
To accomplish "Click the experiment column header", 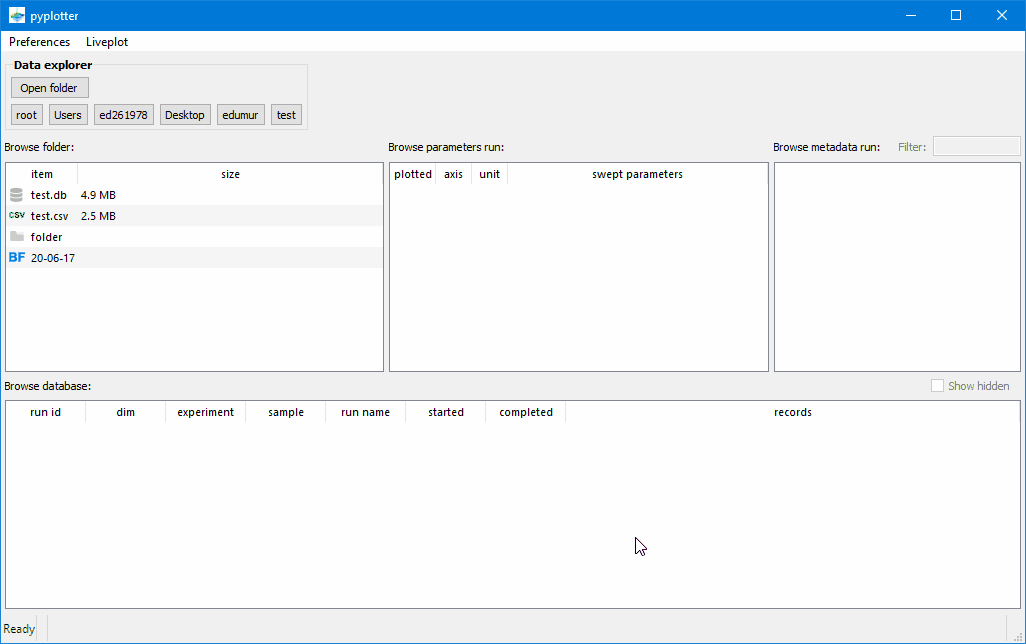I will [x=205, y=412].
